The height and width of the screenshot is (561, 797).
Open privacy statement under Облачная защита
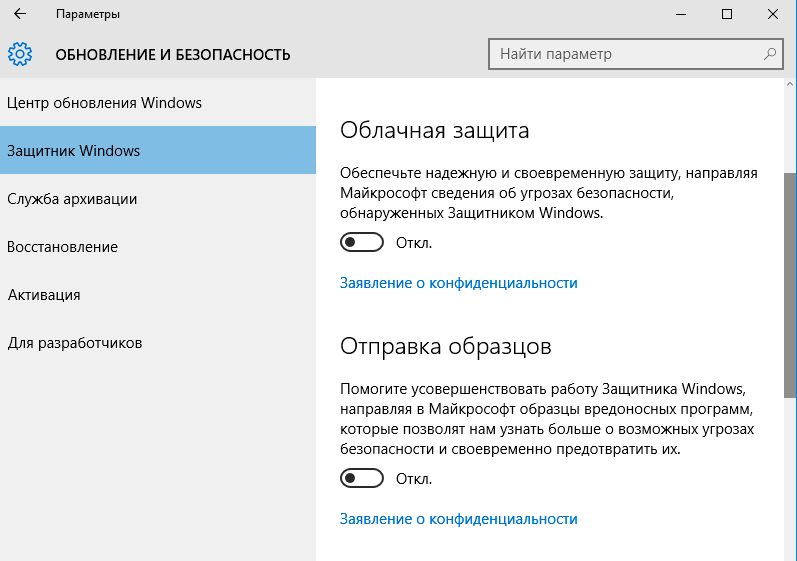coord(458,283)
